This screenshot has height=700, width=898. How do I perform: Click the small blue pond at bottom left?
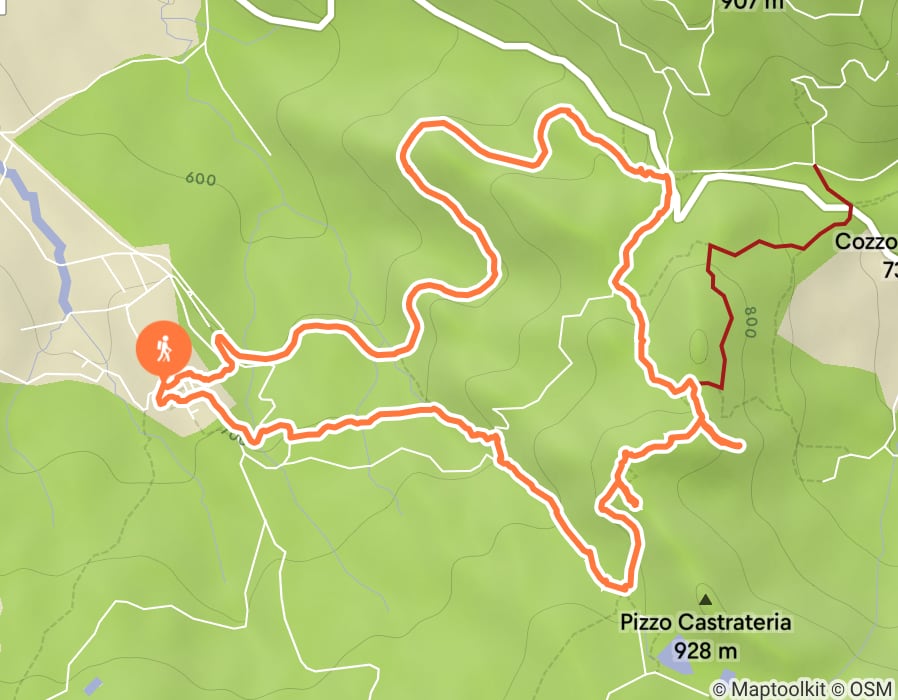coord(93,685)
